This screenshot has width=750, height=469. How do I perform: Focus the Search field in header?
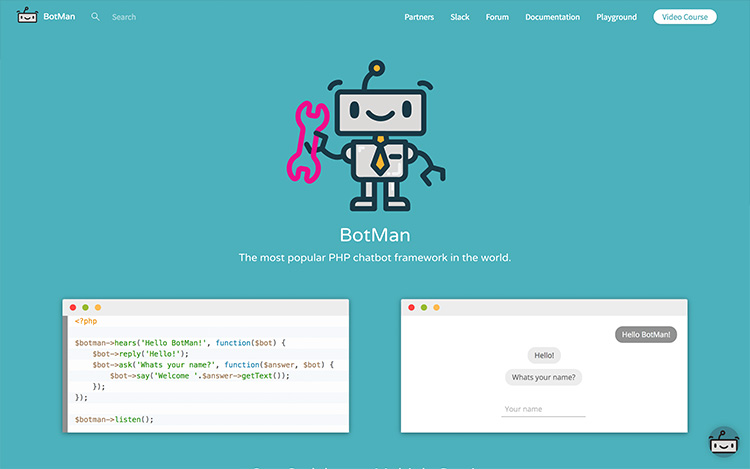tap(150, 17)
